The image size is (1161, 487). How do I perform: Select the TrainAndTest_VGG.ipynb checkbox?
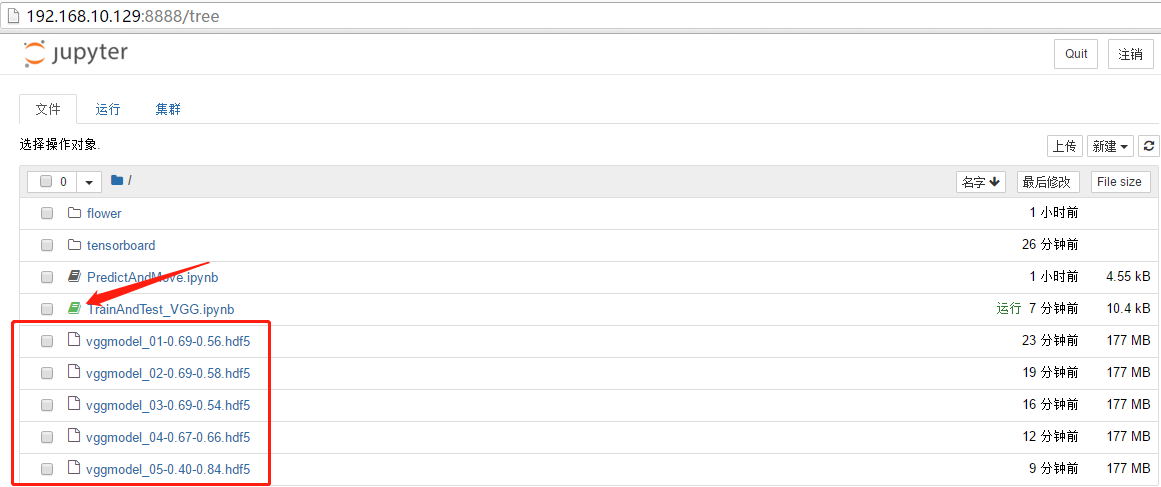pyautogui.click(x=47, y=309)
